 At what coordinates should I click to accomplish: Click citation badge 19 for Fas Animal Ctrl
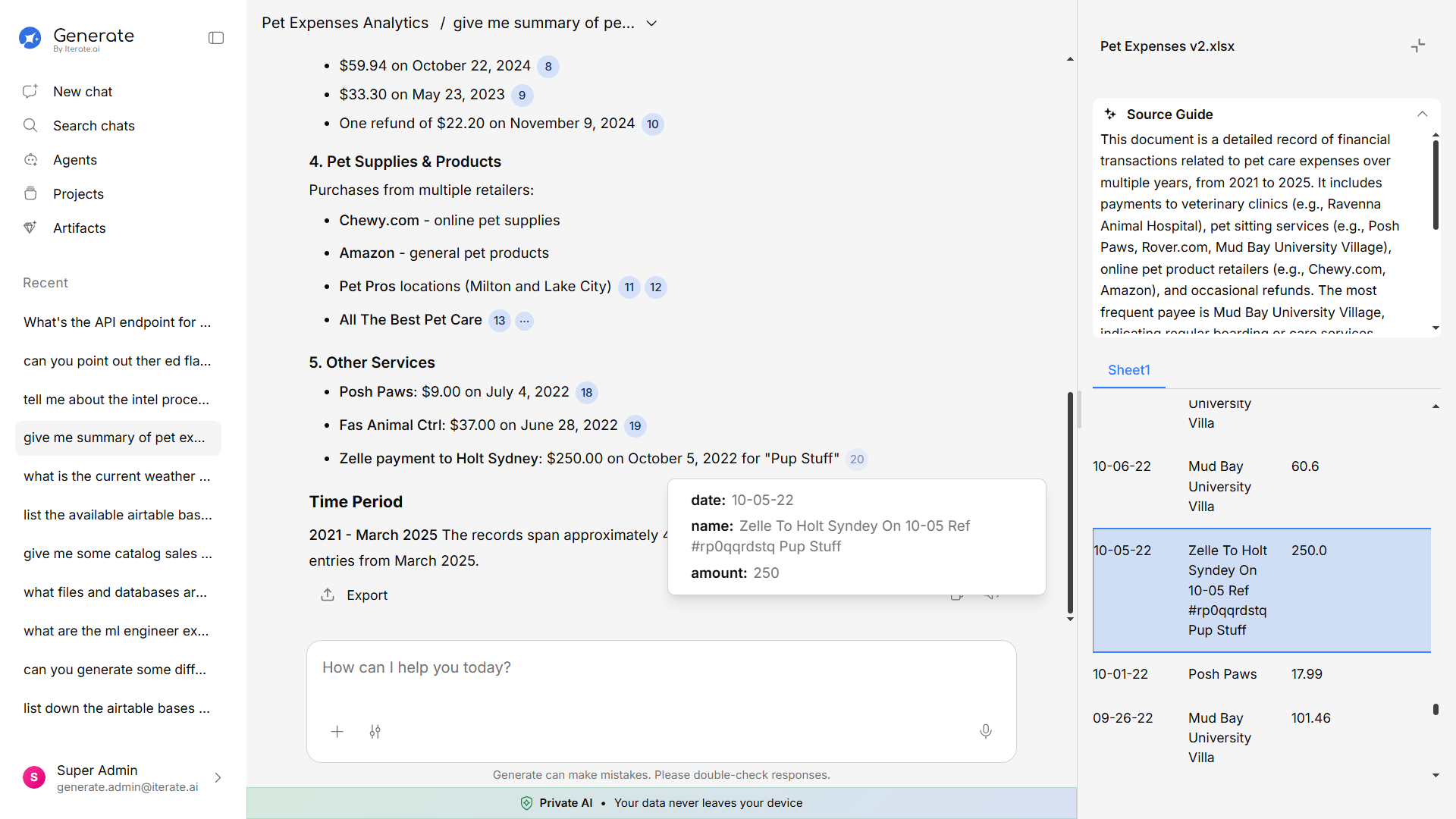(635, 426)
